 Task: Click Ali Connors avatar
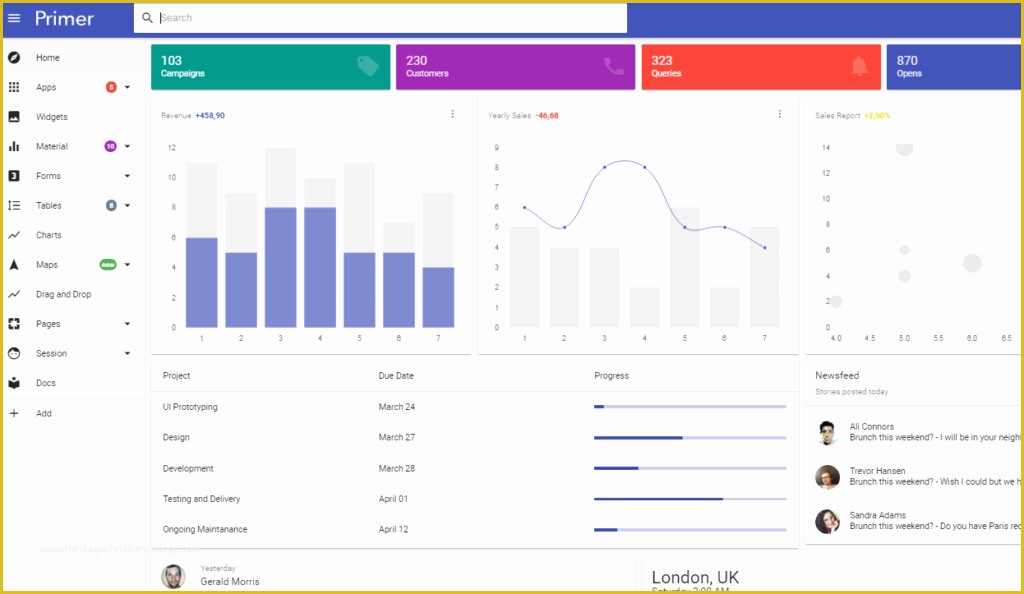827,432
